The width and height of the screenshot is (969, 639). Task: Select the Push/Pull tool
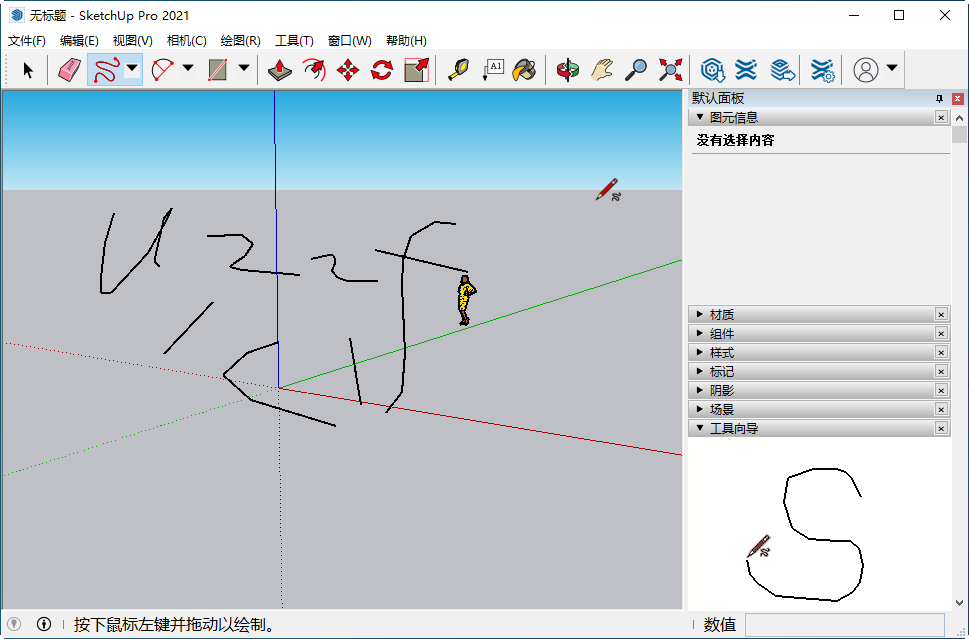[280, 69]
